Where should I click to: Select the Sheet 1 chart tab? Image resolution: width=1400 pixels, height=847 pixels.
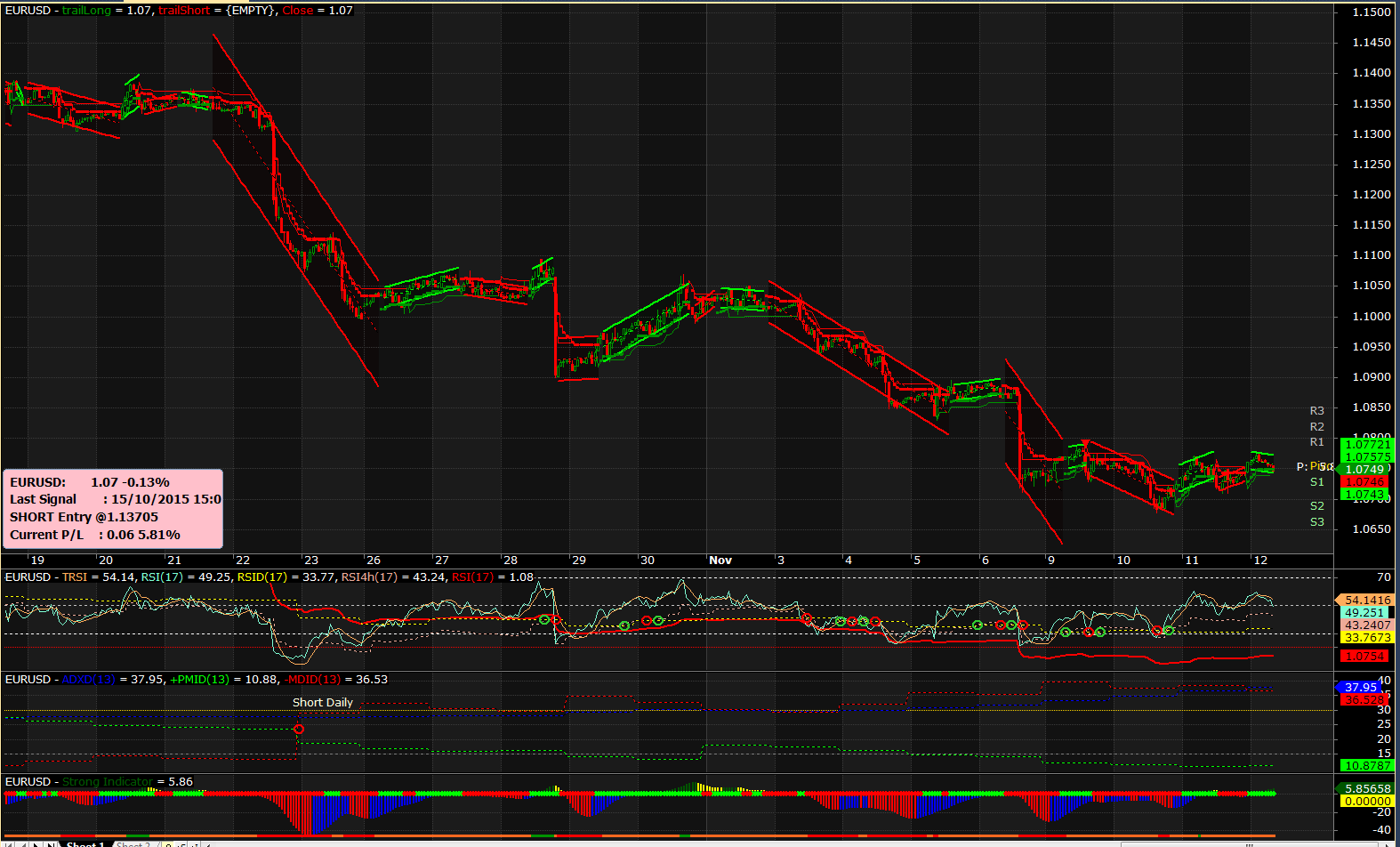pyautogui.click(x=86, y=843)
